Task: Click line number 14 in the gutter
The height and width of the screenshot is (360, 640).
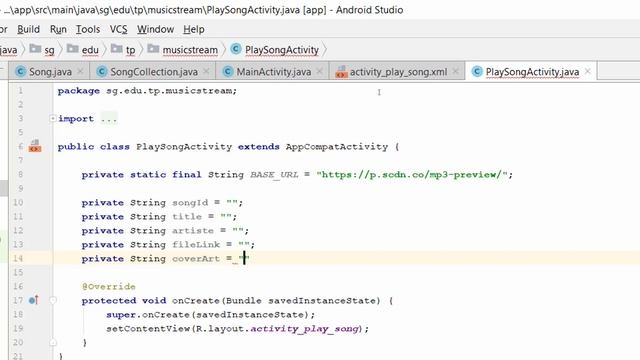Action: pos(18,258)
